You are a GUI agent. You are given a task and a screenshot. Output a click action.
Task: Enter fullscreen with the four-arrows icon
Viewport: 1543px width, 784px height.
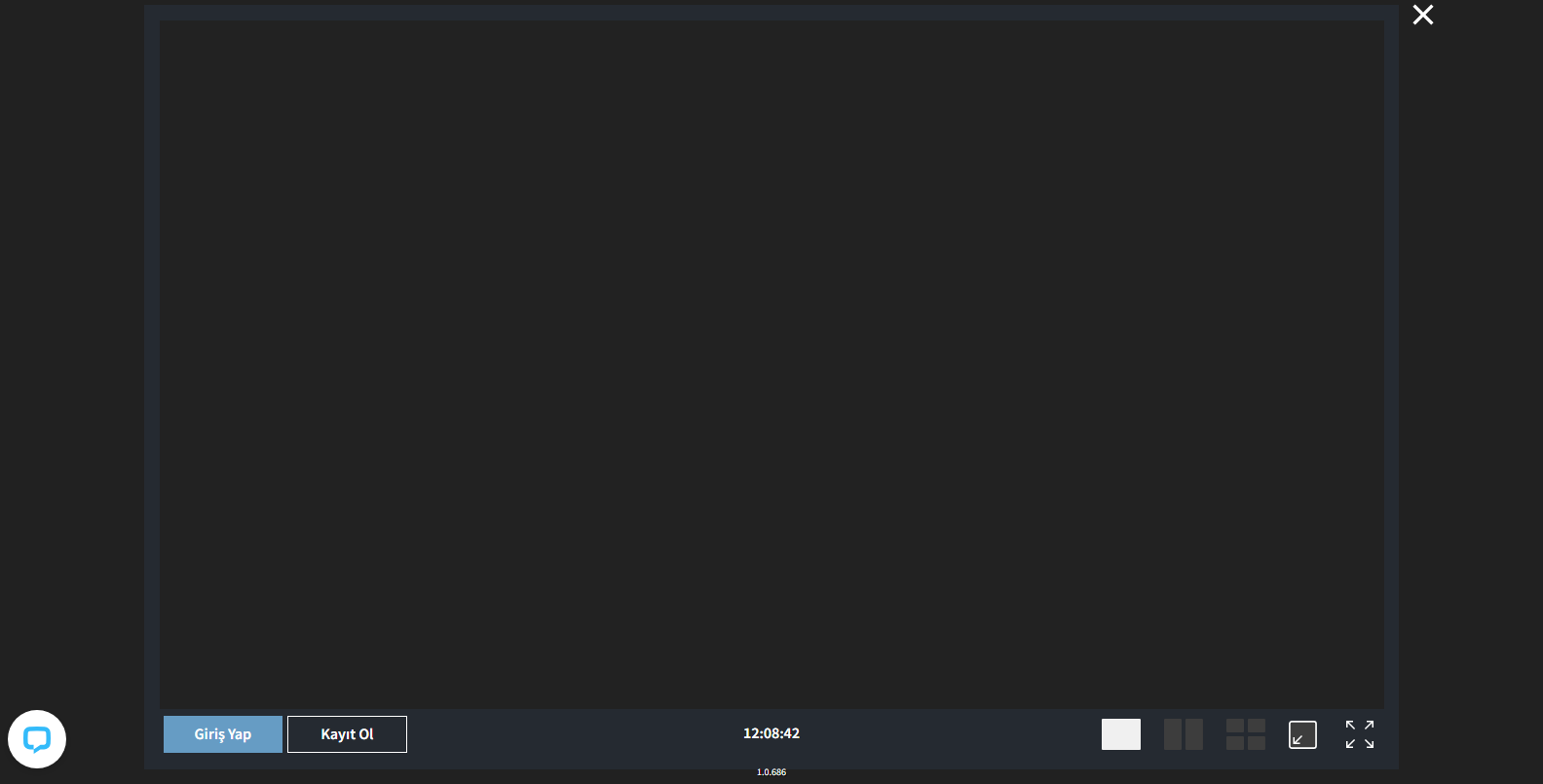(1360, 734)
